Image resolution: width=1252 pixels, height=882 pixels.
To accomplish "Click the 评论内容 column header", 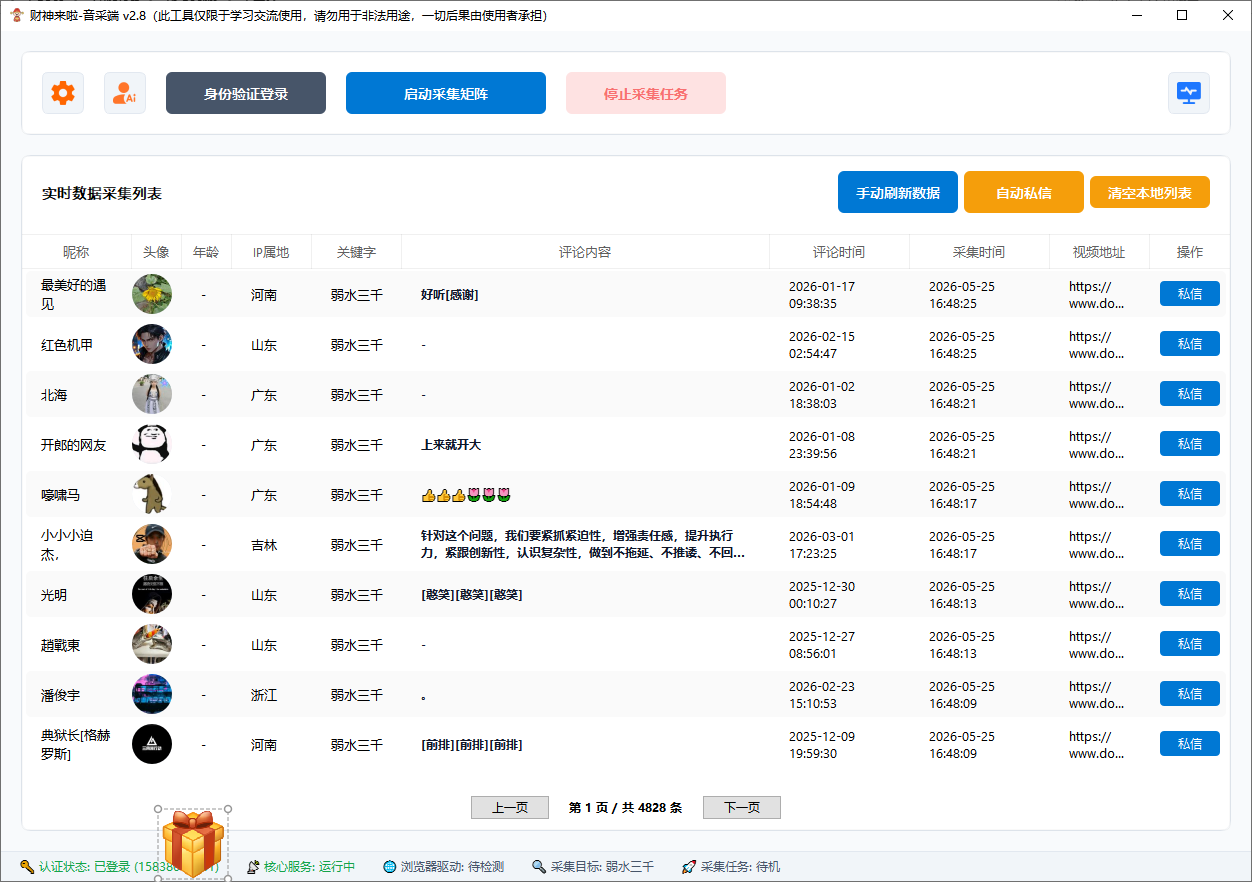I will click(x=585, y=252).
